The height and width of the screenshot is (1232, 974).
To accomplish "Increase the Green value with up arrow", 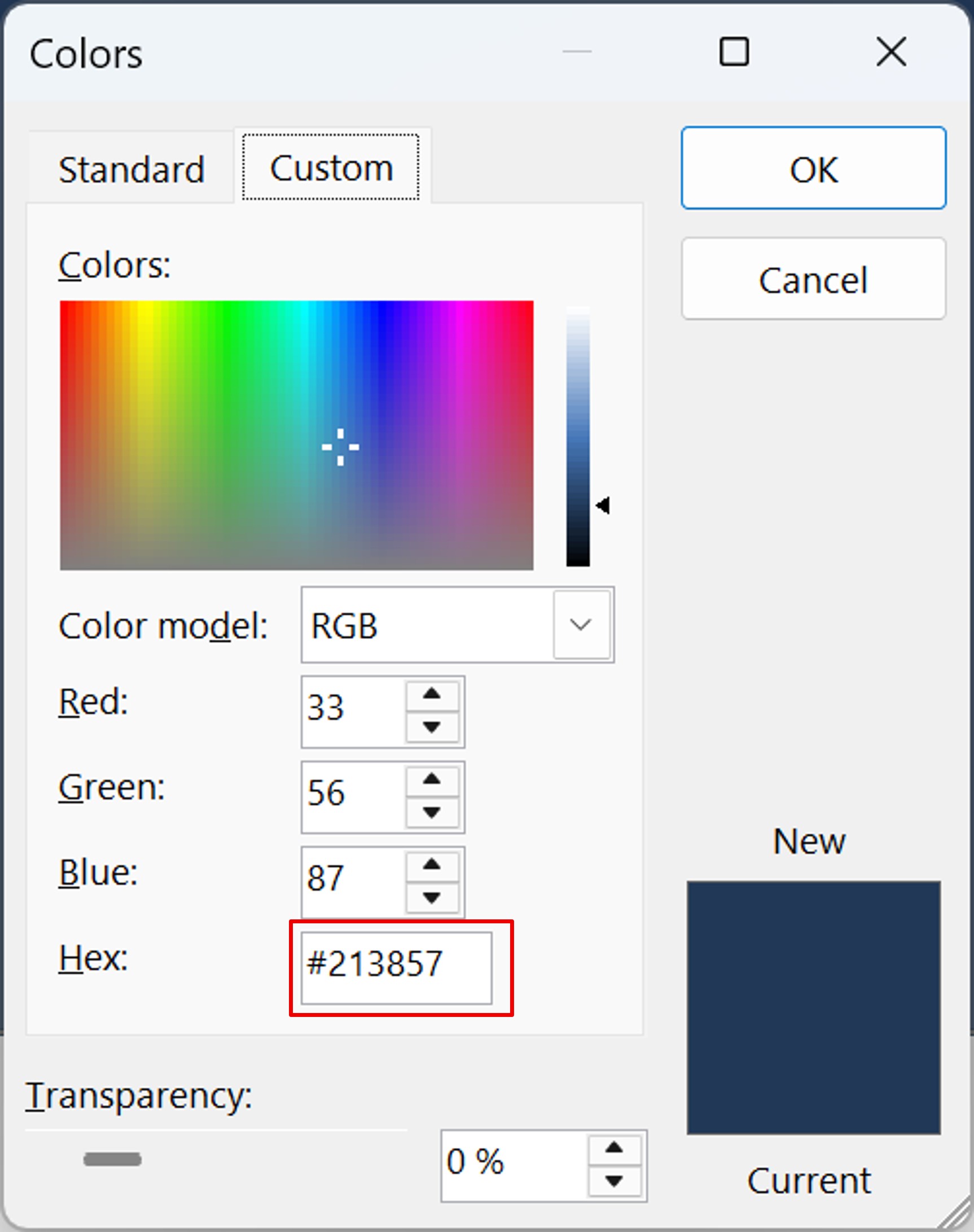I will 432,780.
